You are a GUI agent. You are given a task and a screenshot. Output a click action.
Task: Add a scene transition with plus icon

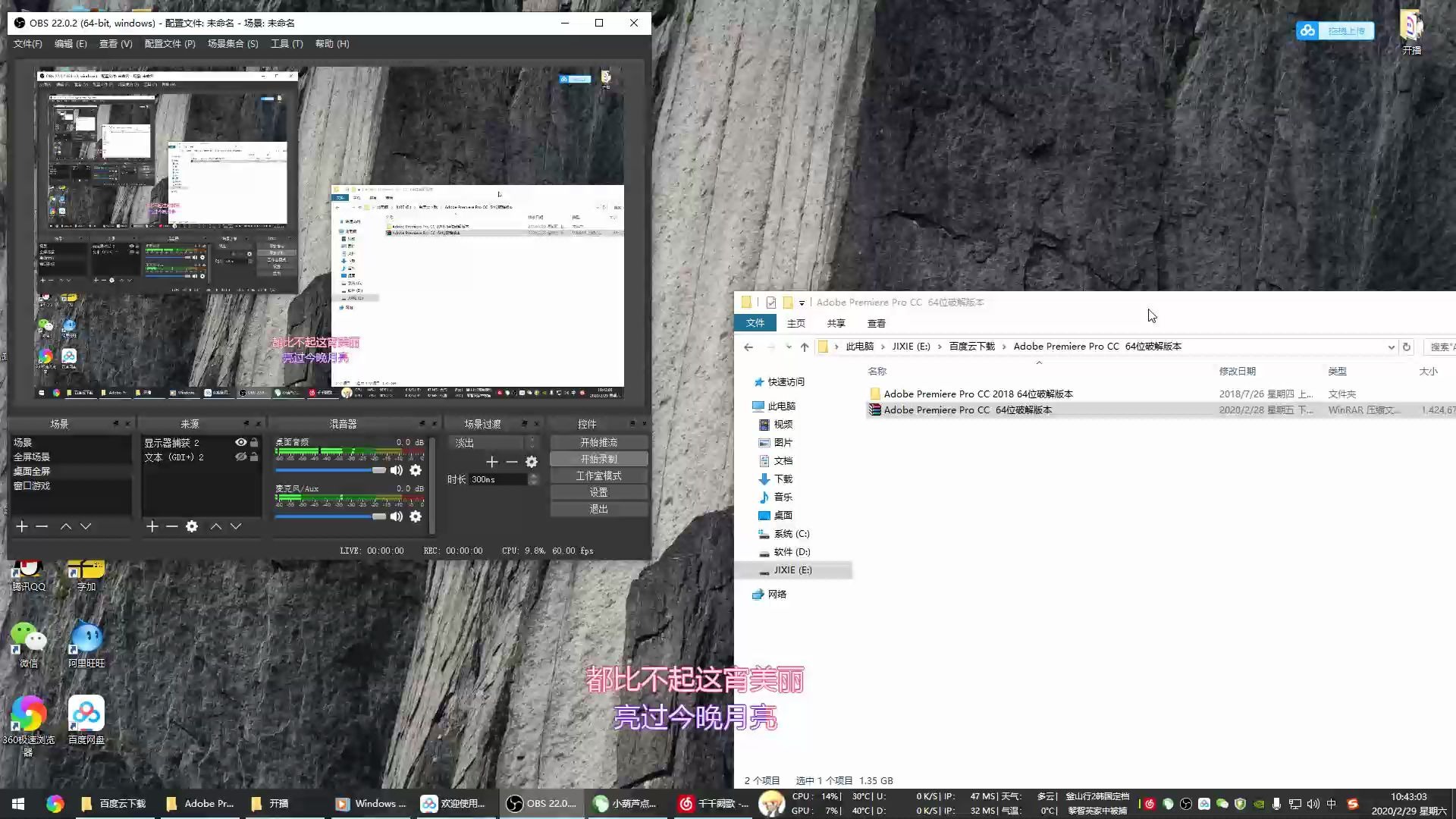[x=492, y=462]
